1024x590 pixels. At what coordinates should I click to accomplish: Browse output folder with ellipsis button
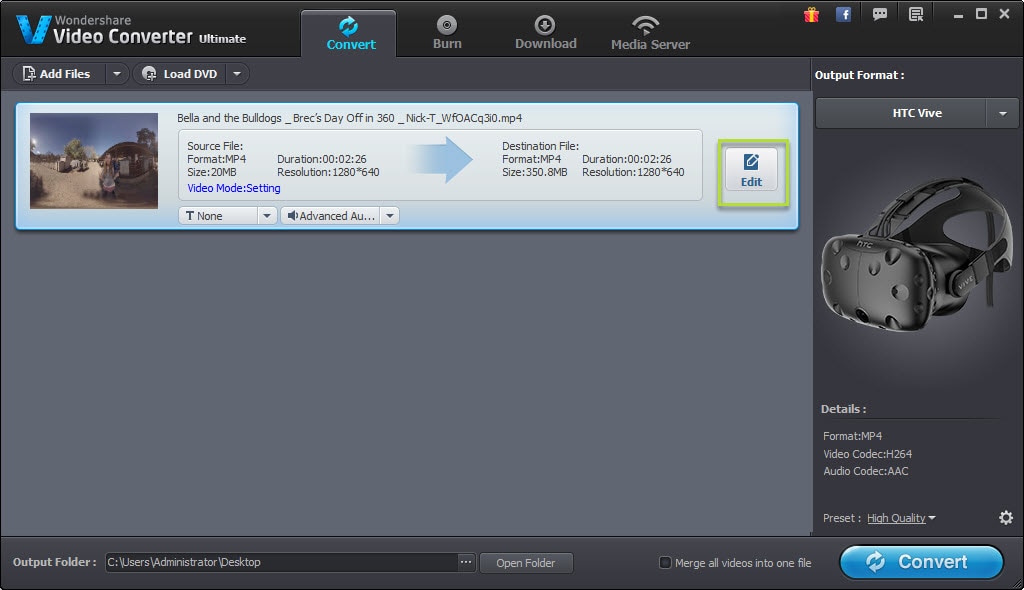click(x=466, y=562)
